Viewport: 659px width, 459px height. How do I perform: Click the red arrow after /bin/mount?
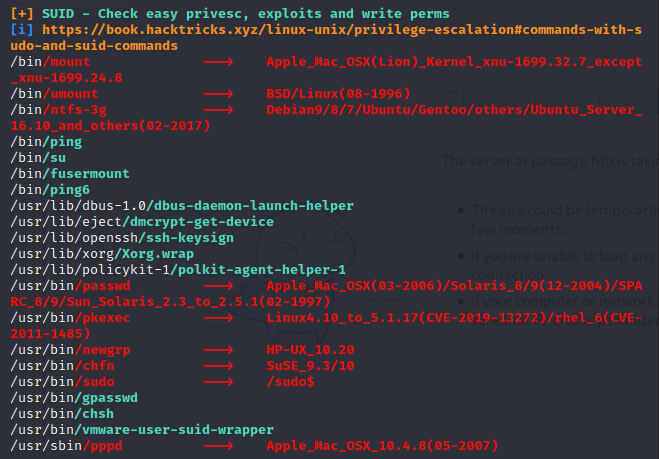pos(219,62)
